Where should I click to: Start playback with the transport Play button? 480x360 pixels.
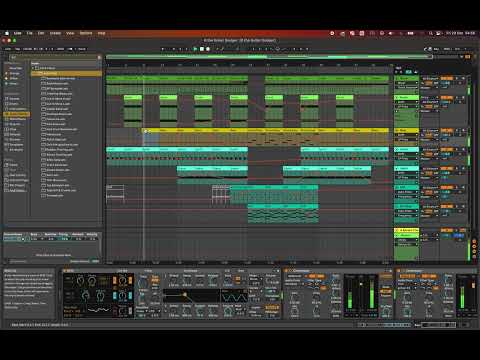coord(196,49)
